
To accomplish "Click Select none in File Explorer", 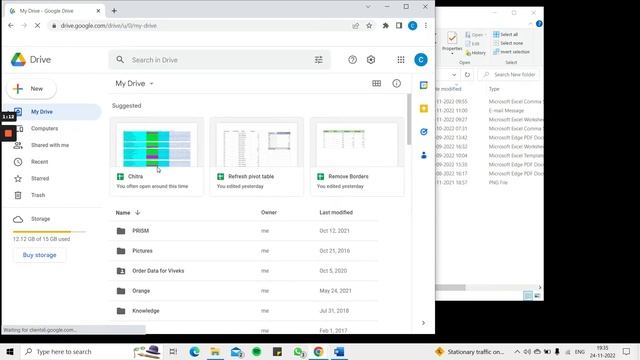I will (x=508, y=43).
